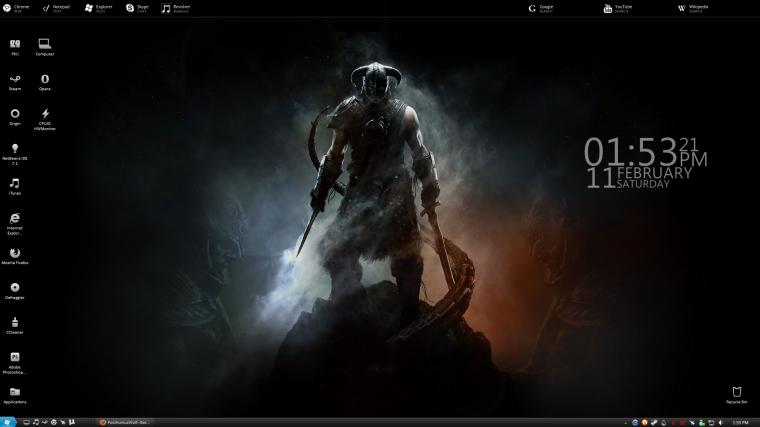Open the first desktop icon beside Computer
Screen dimensions: 760x427
pyautogui.click(x=15, y=47)
